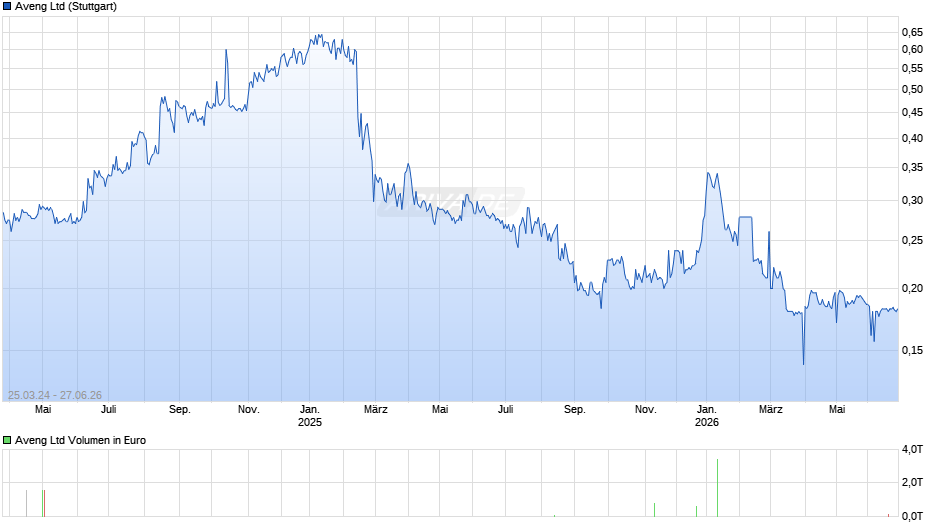Viewport: 940px width, 526px height.
Task: Click the date range '25.03.24 - 27.06.26'
Action: click(55, 395)
